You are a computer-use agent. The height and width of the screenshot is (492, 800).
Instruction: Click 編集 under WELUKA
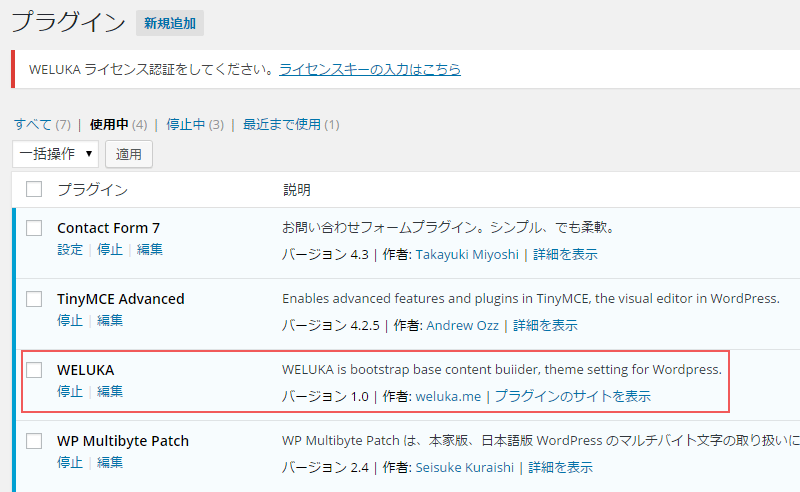[x=110, y=391]
